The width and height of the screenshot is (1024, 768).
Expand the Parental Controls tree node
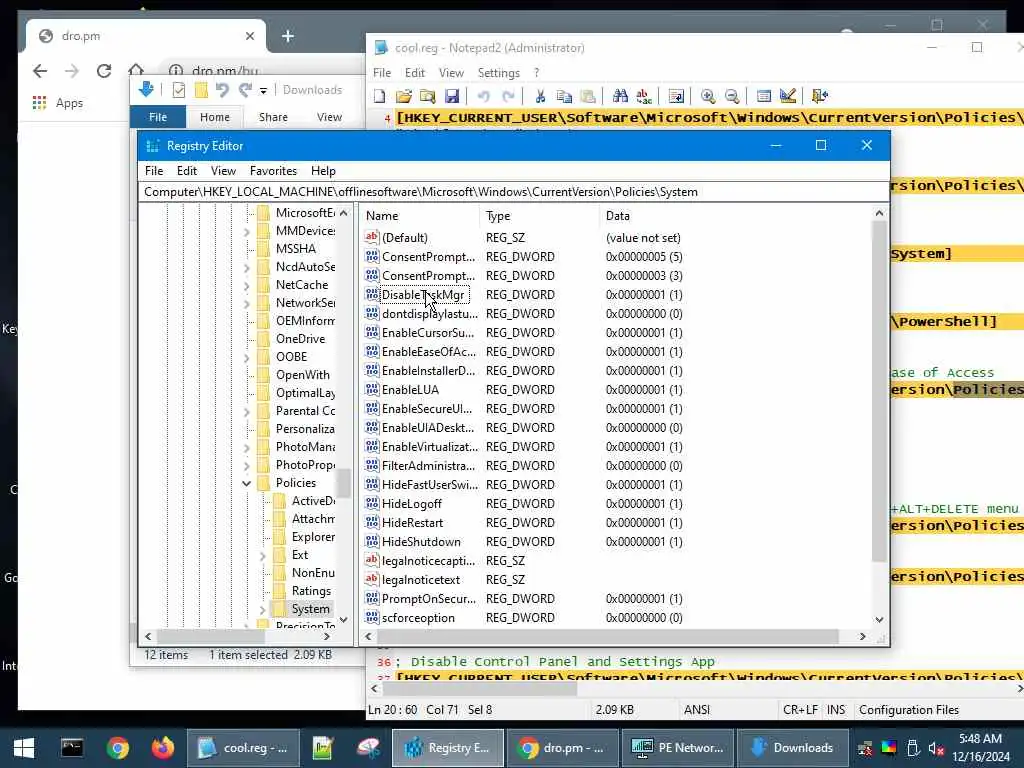(x=246, y=411)
